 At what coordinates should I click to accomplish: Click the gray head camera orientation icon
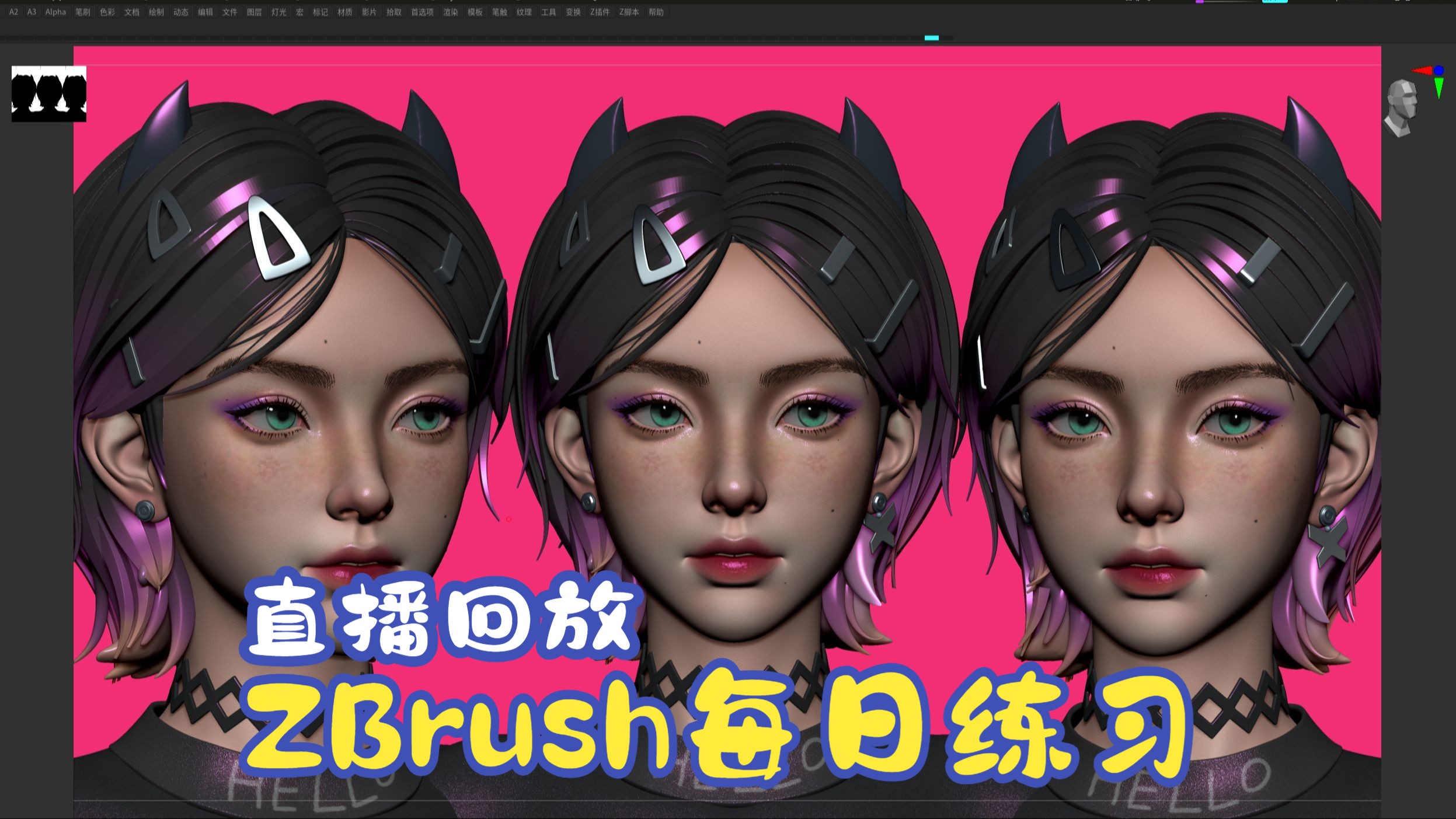pos(1401,109)
